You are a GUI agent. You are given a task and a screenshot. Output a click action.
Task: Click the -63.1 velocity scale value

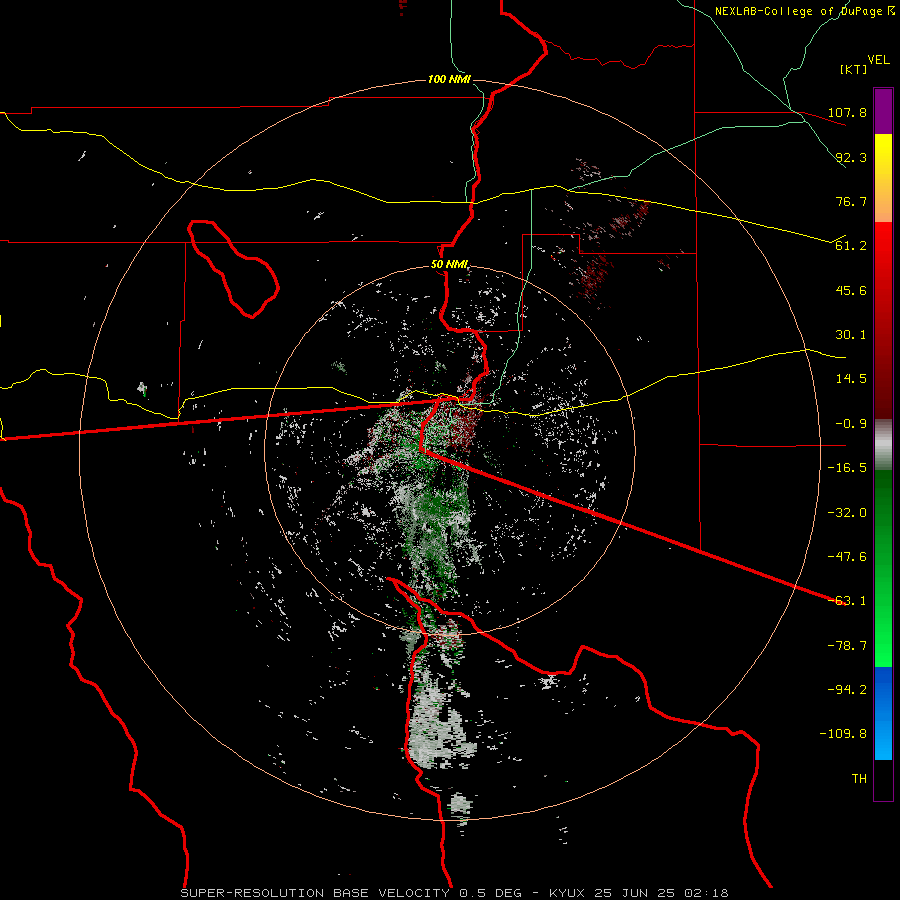coord(847,601)
